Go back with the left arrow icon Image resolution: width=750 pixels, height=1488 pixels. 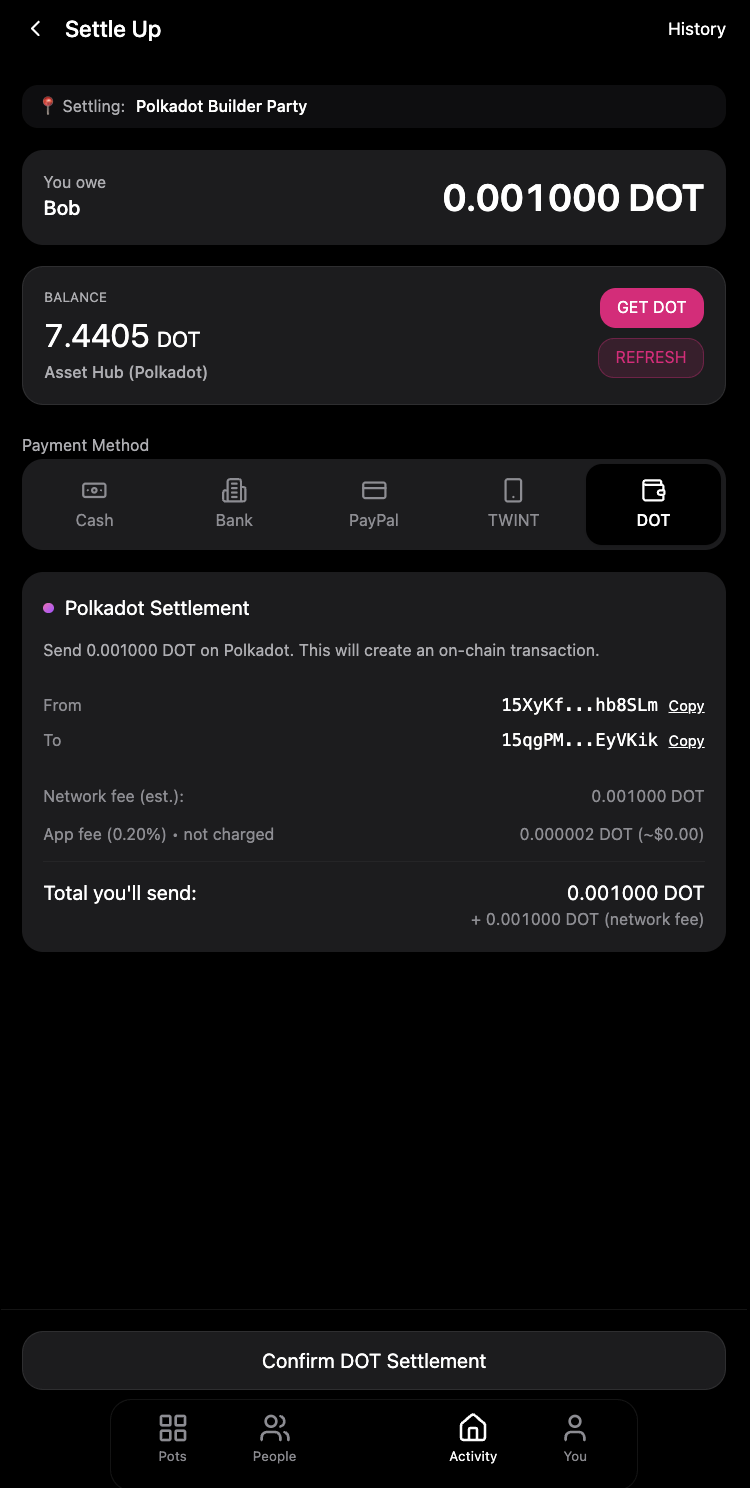click(36, 29)
